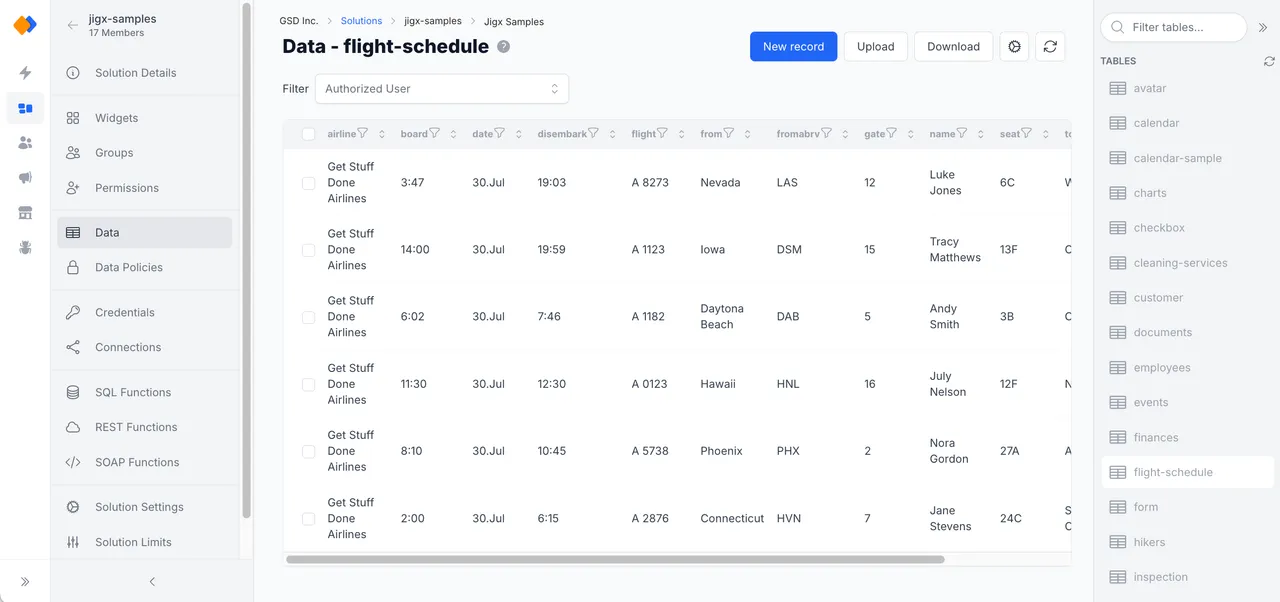Open the bug icon in left rail

(25, 248)
